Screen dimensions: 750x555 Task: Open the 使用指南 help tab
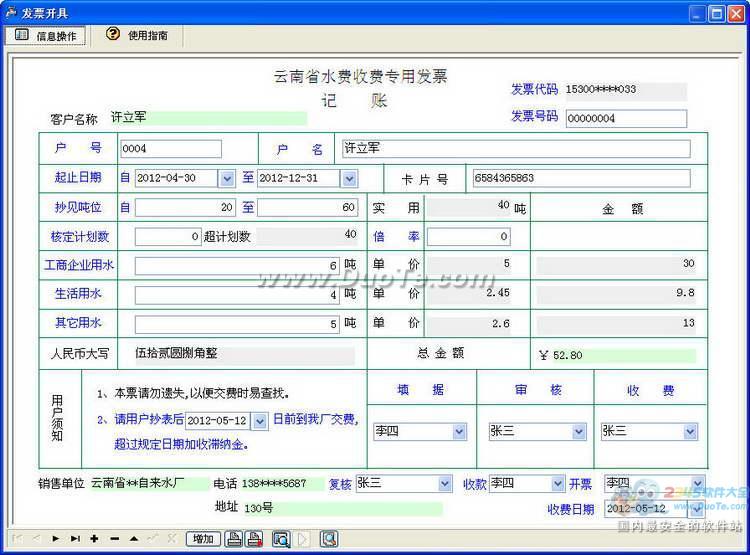click(x=138, y=36)
